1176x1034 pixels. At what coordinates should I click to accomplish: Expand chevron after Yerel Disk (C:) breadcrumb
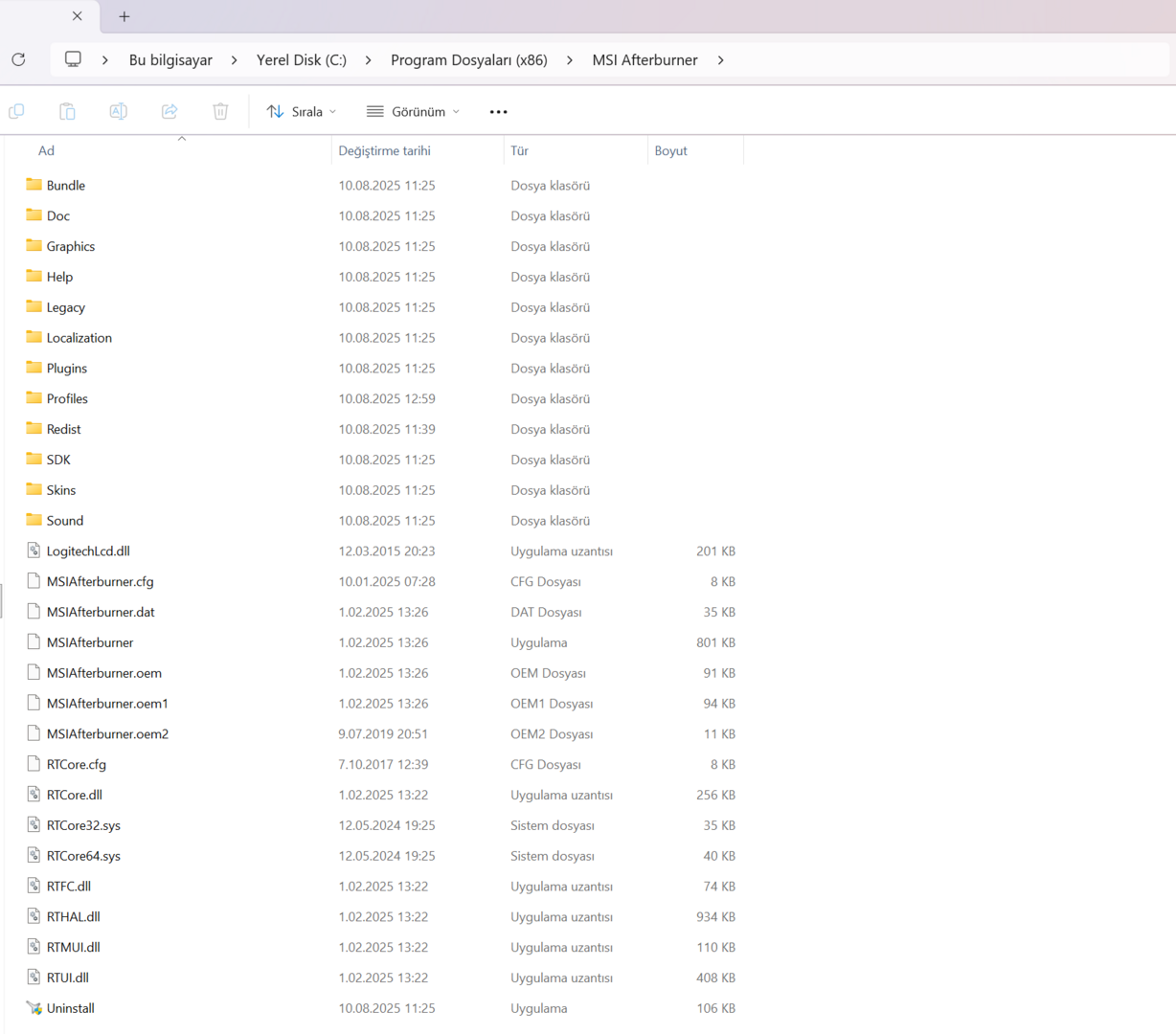click(368, 59)
